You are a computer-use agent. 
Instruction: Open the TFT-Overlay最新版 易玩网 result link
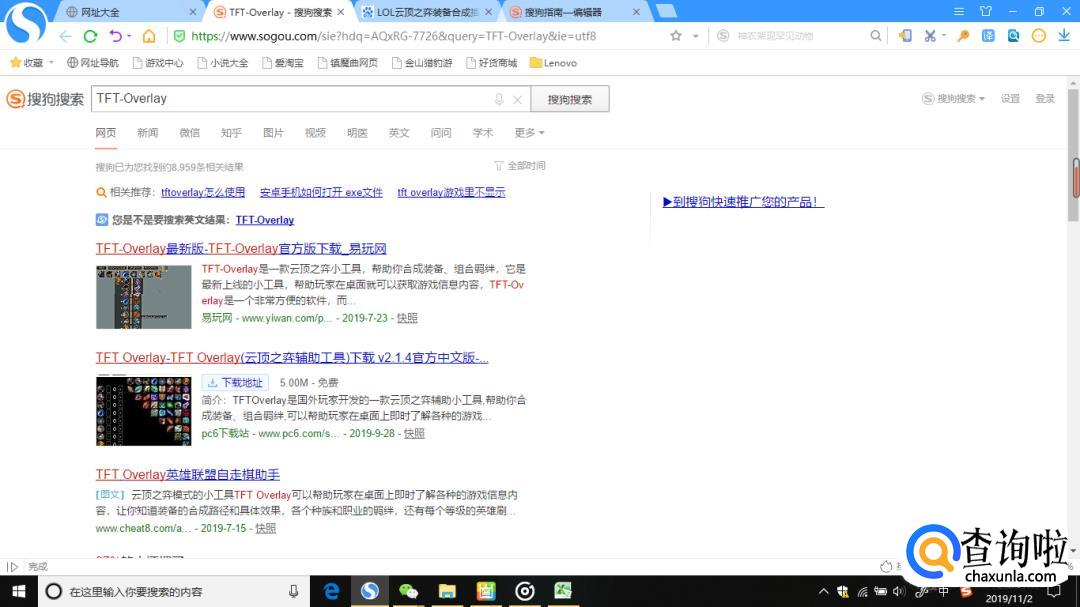click(240, 249)
